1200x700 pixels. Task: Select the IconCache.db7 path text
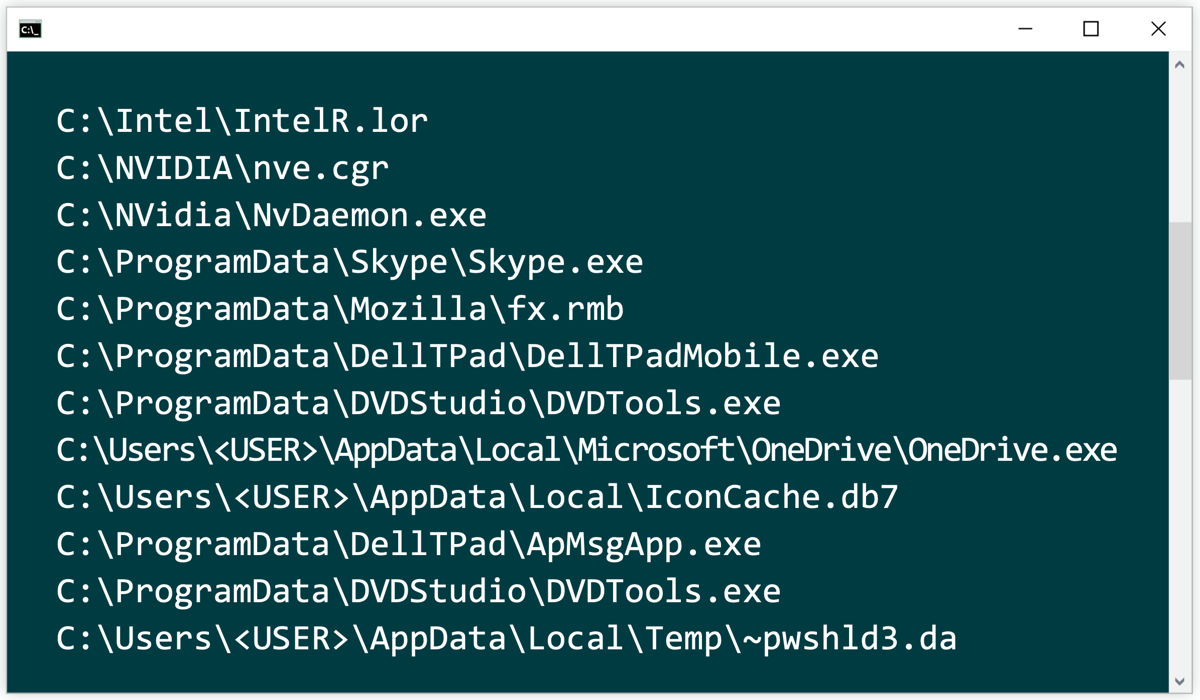(x=477, y=497)
